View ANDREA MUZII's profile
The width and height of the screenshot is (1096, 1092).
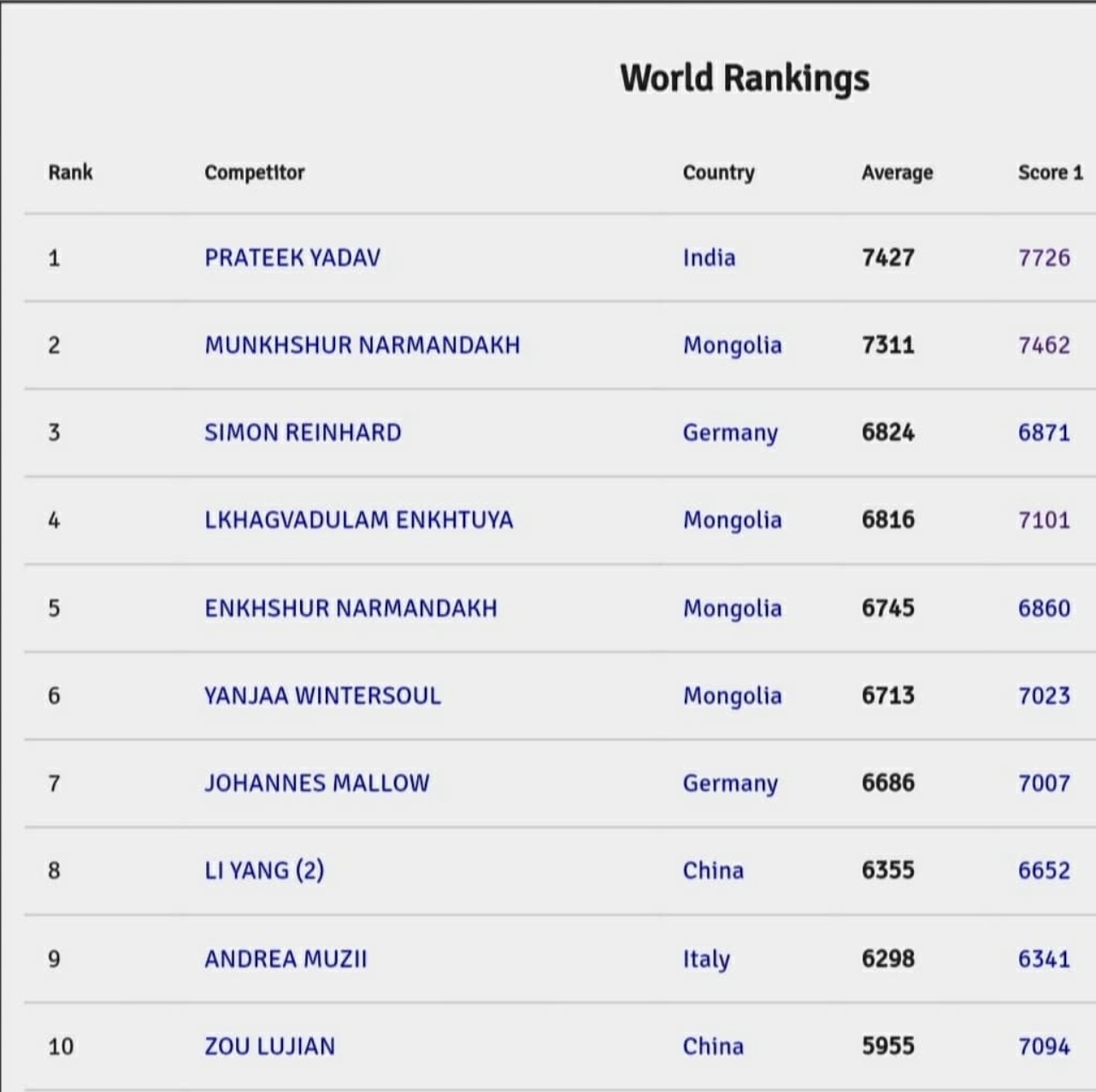click(286, 959)
